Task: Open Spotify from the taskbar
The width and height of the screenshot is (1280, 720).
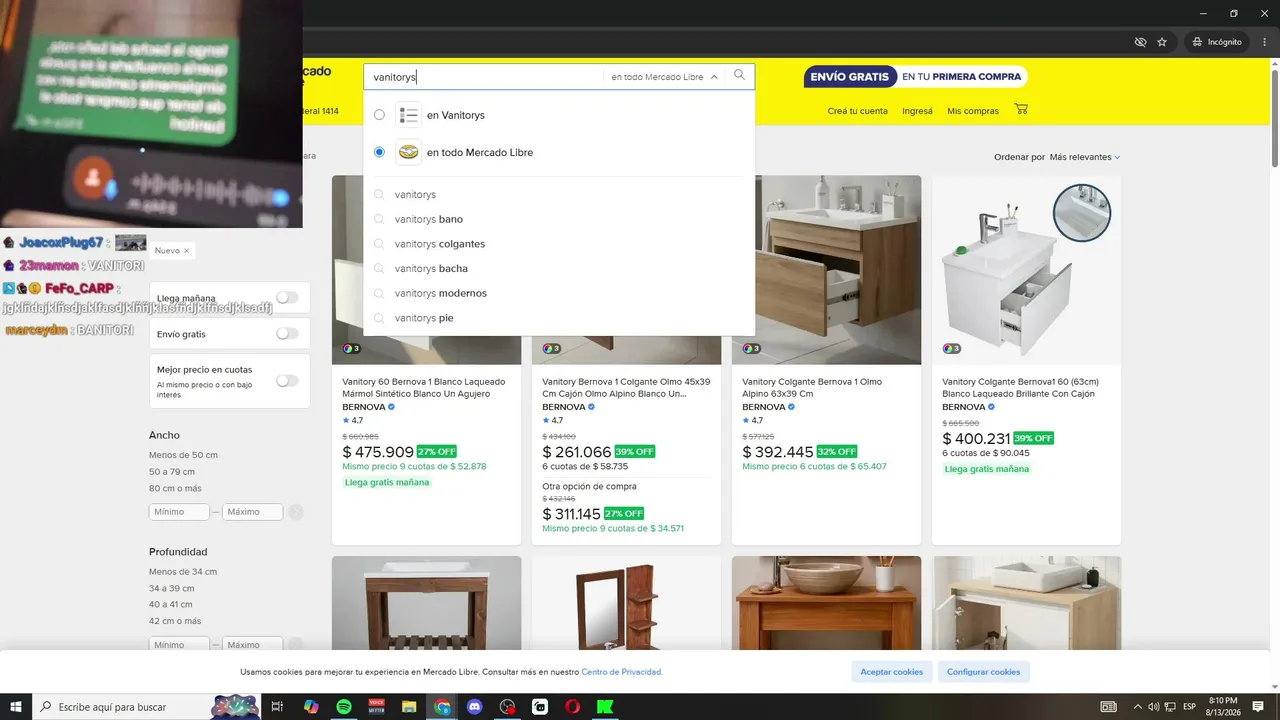Action: pos(344,707)
